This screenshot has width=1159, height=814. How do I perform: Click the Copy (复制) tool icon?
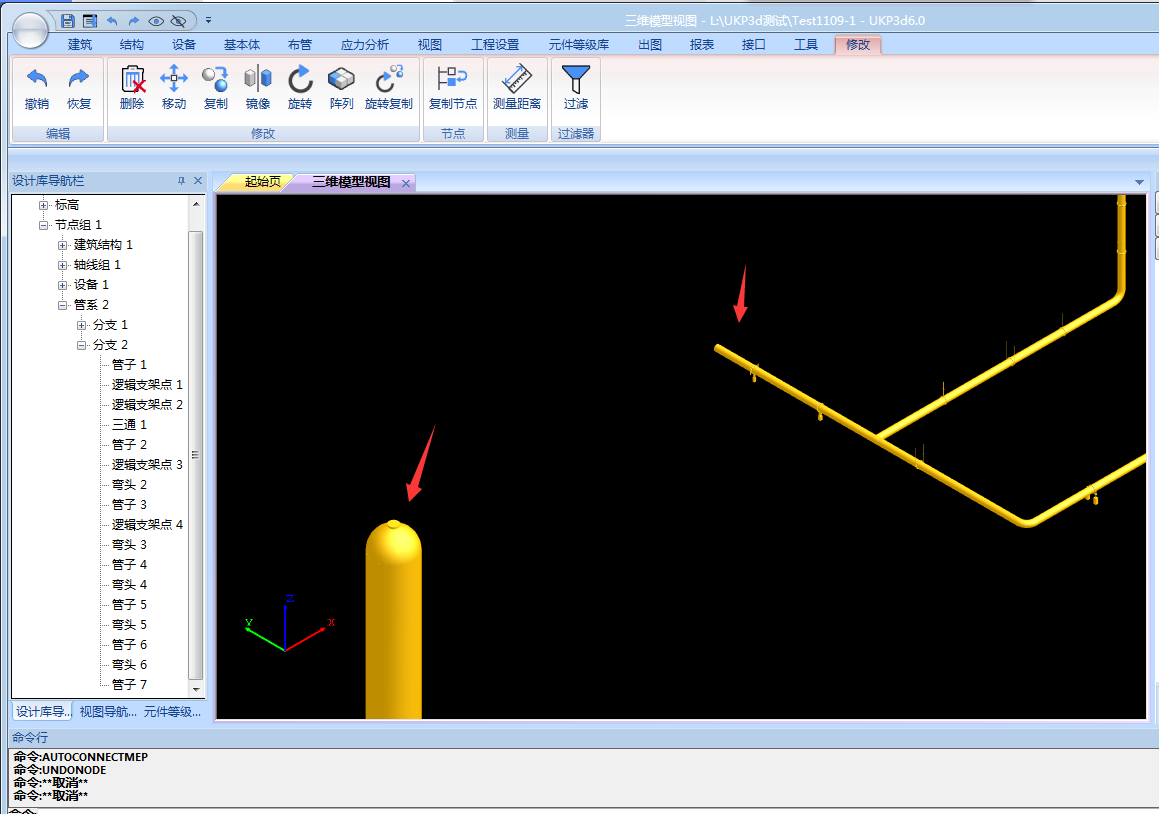click(215, 80)
